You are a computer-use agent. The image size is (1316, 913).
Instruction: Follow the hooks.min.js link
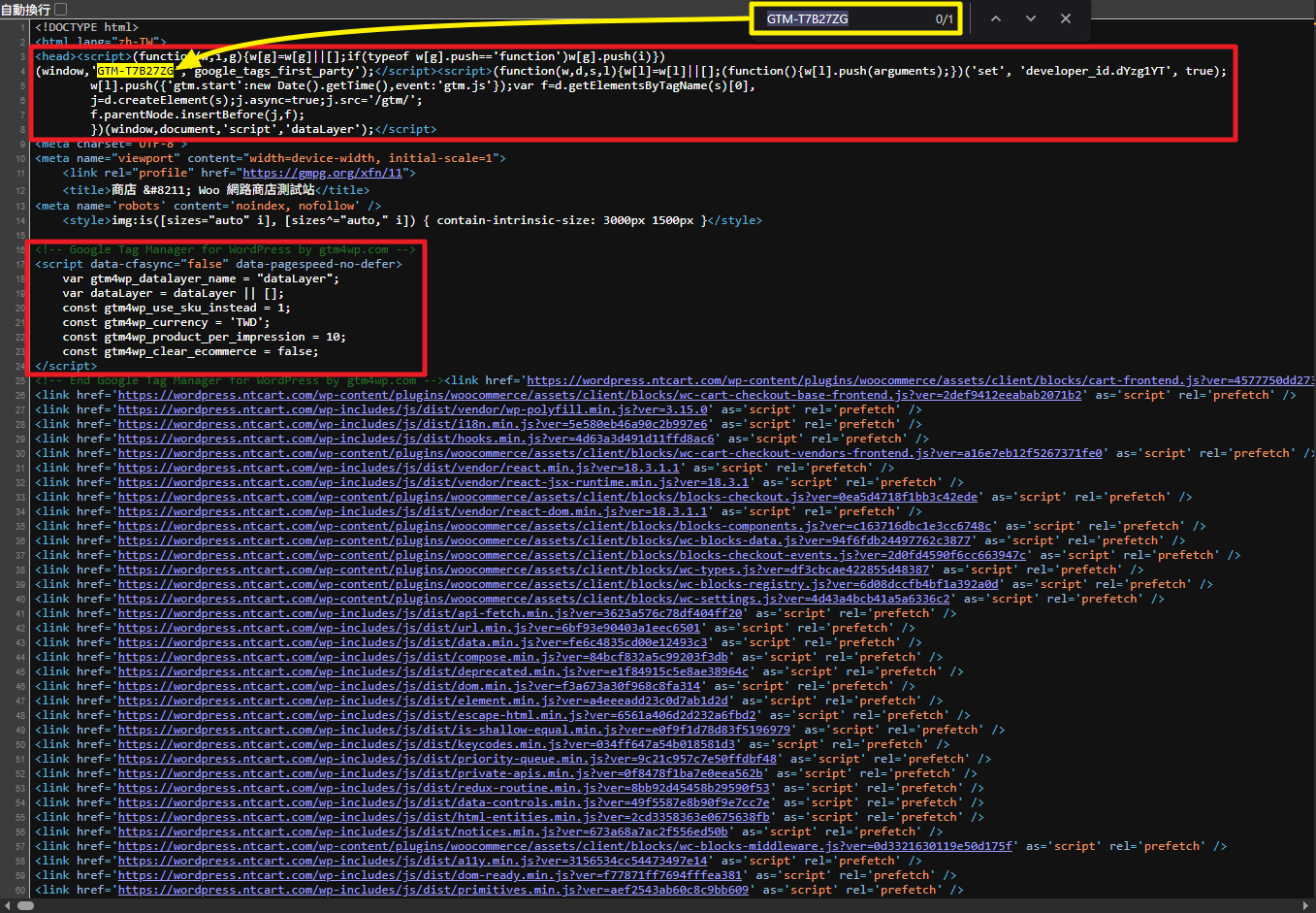click(x=416, y=439)
